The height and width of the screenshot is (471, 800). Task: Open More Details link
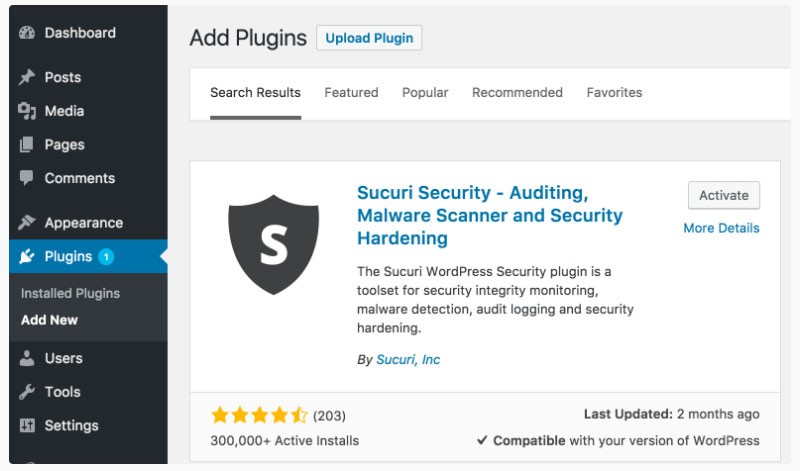coord(721,228)
